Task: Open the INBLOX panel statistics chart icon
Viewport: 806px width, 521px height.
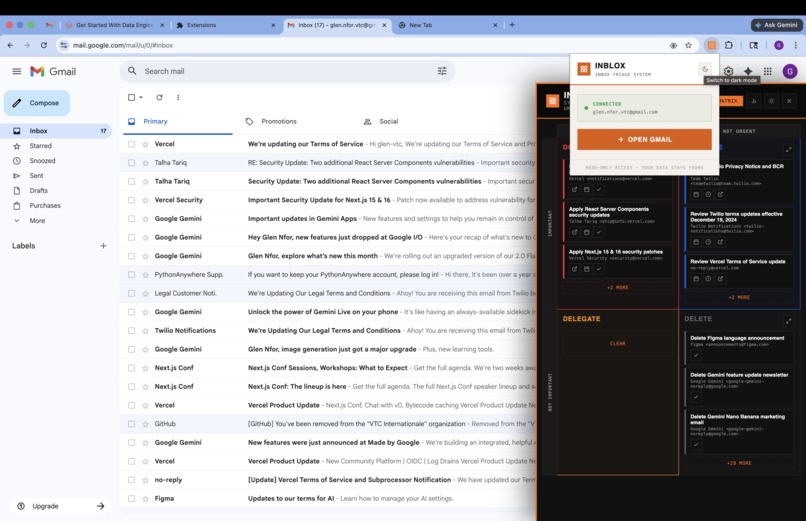Action: [x=754, y=101]
